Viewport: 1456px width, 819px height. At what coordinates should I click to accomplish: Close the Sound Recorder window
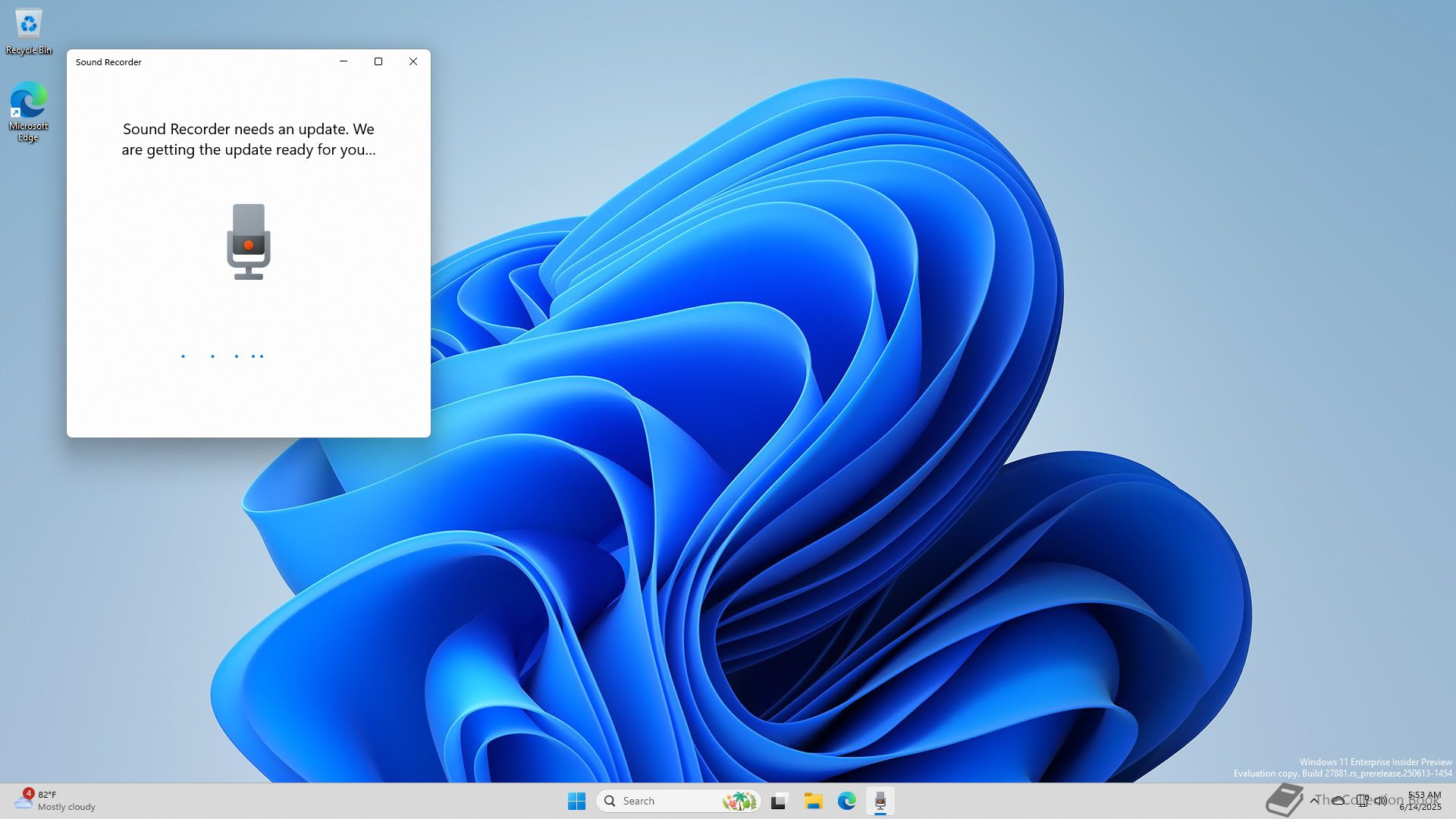pyautogui.click(x=413, y=61)
